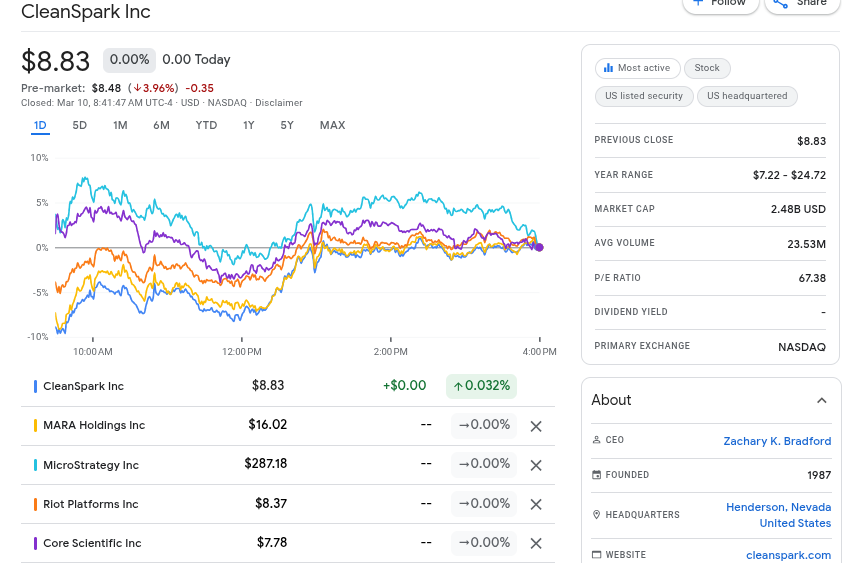The height and width of the screenshot is (563, 842).
Task: Click the pre-market price $8.48
Action: 106,88
